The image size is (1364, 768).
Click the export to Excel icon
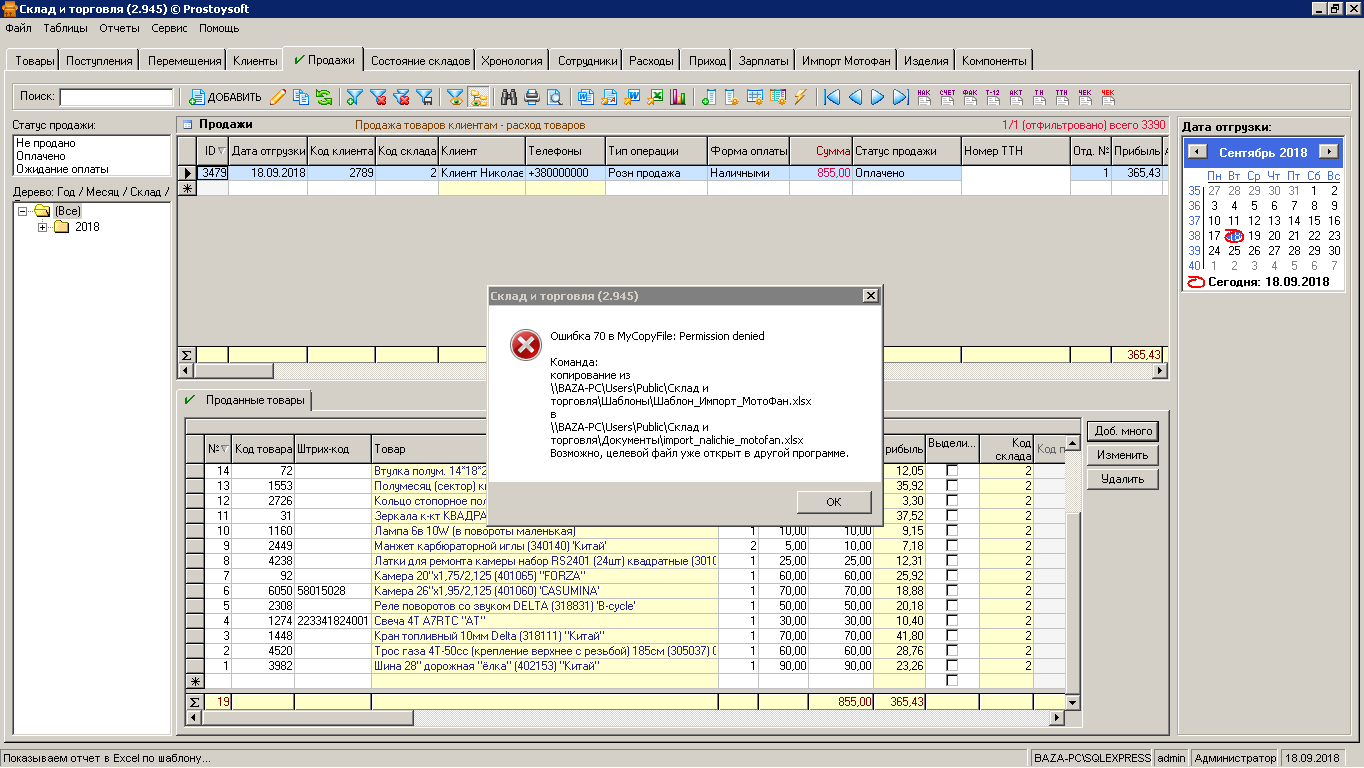click(x=656, y=97)
